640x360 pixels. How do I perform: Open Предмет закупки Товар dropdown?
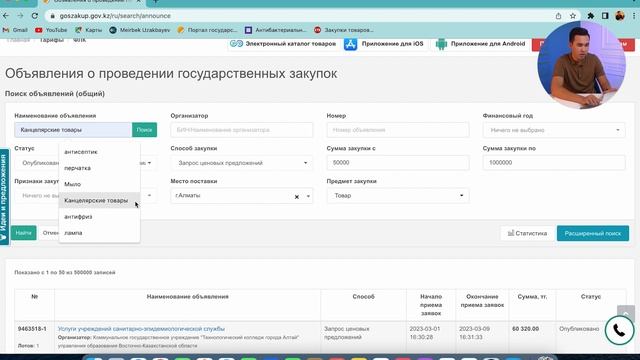click(x=398, y=196)
